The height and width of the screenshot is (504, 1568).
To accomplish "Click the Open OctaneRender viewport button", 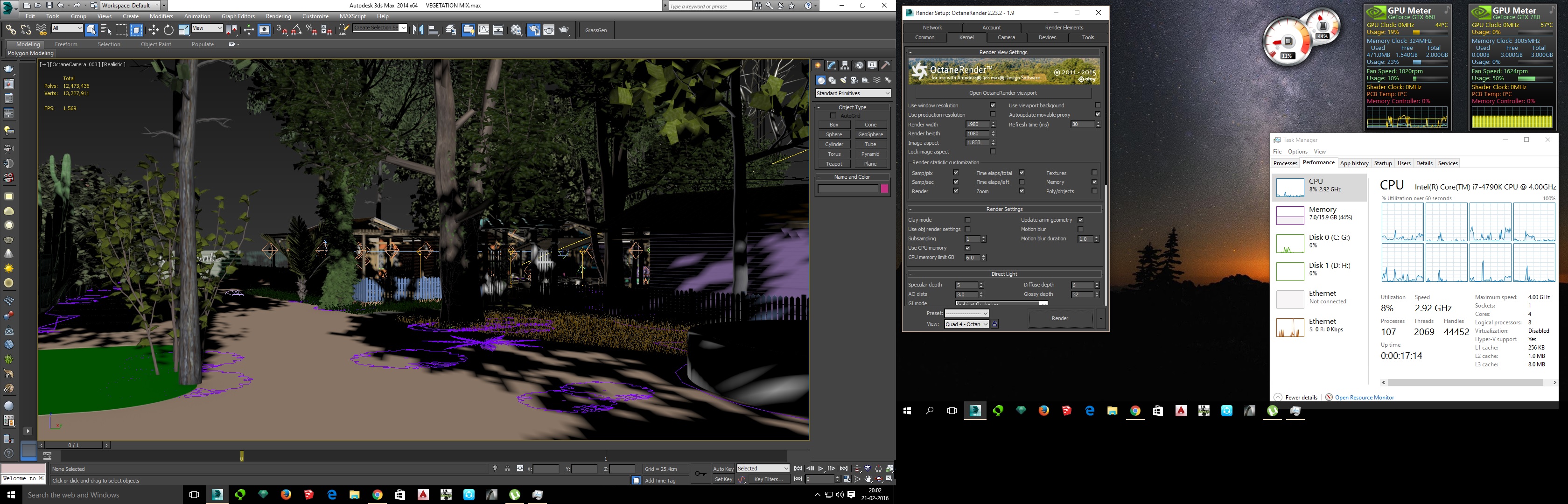I will coord(1002,93).
